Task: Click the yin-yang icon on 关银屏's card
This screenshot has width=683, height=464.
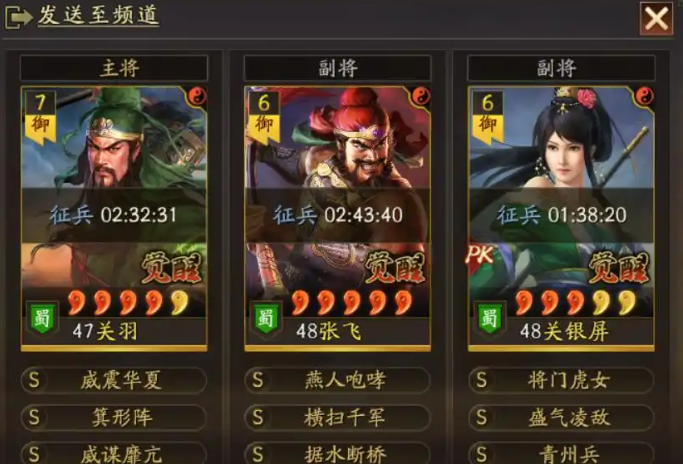Action: pyautogui.click(x=644, y=96)
